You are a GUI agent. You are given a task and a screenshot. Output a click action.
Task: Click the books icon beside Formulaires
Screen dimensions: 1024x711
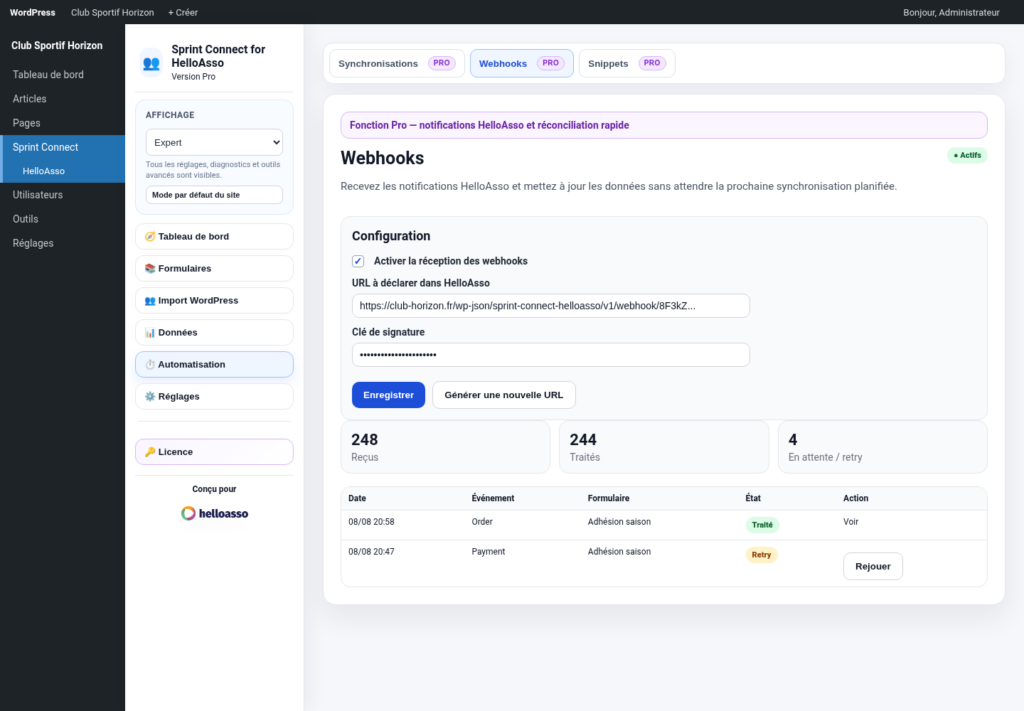pos(150,268)
